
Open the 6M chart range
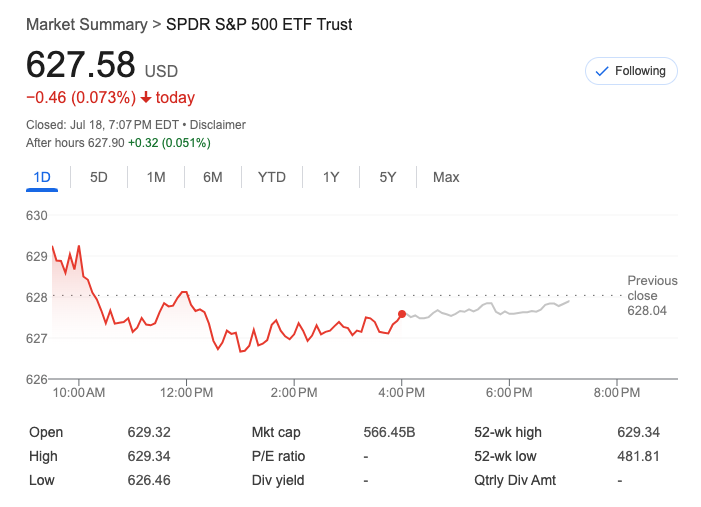pyautogui.click(x=212, y=177)
